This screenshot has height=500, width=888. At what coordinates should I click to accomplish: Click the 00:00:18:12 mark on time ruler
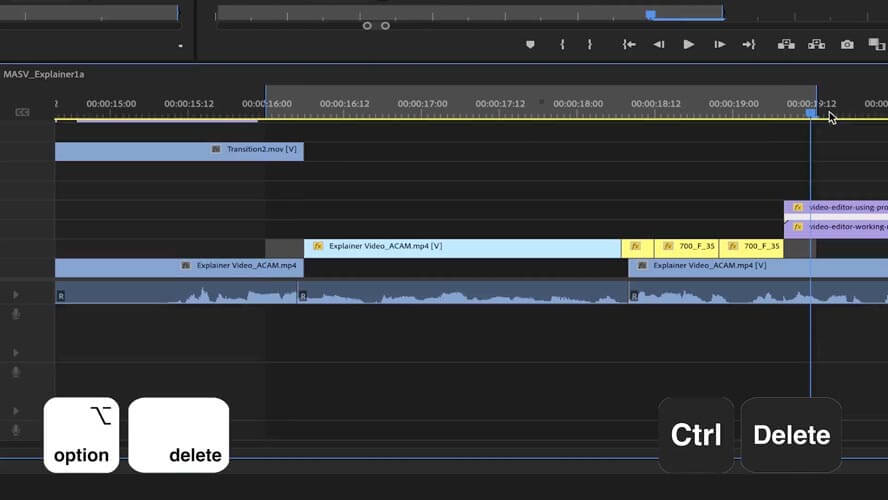656,104
